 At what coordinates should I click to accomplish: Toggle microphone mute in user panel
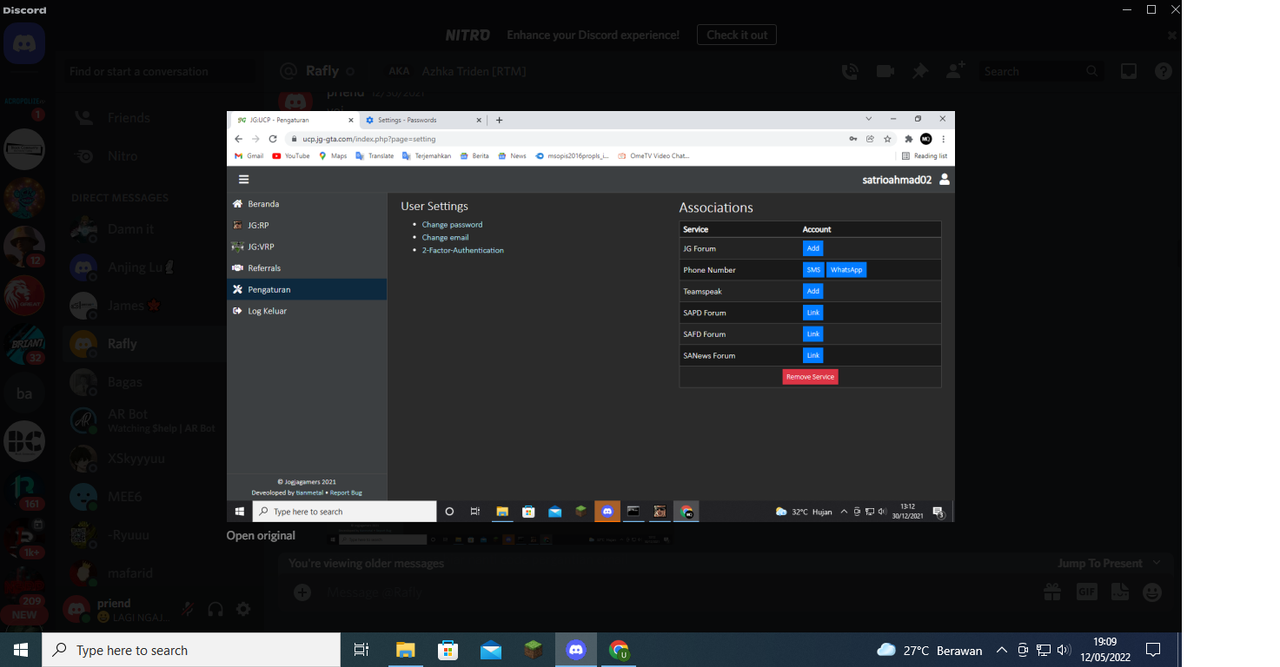[187, 608]
